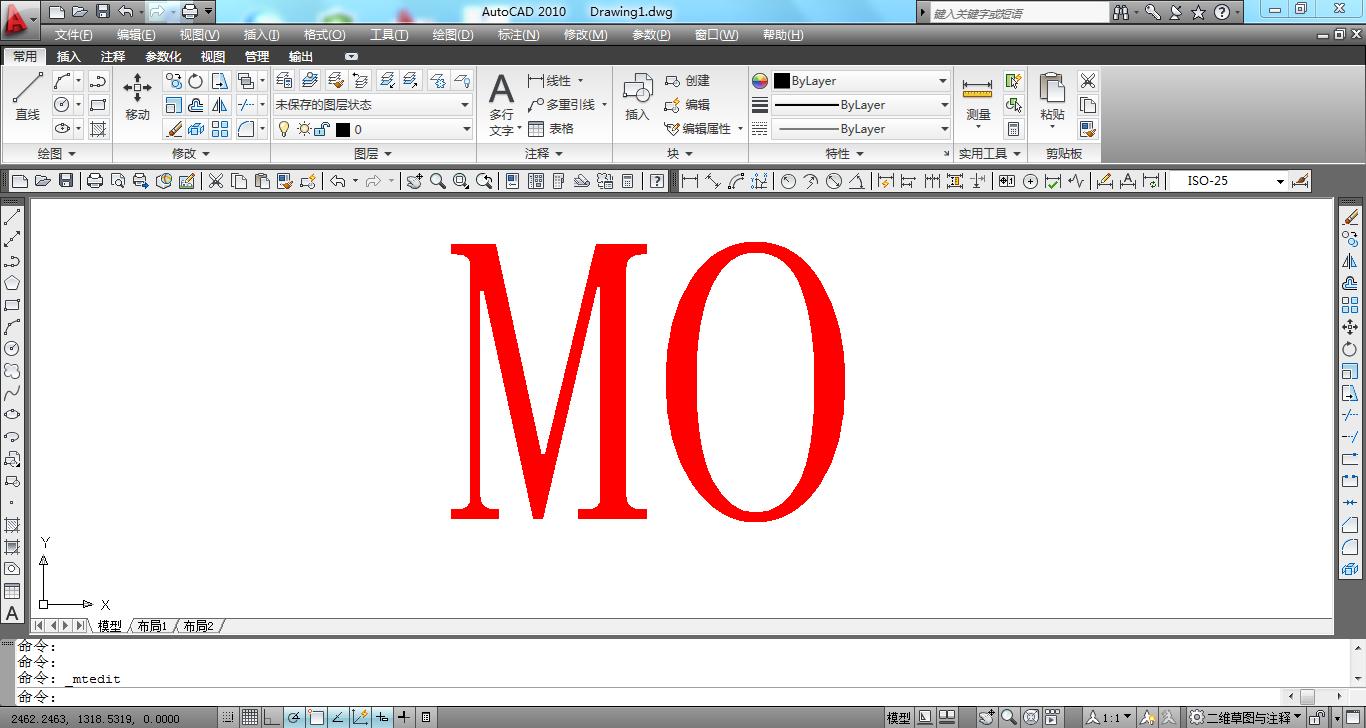The height and width of the screenshot is (728, 1366).
Task: Insert a Table (表格) annotation
Action: tap(551, 129)
